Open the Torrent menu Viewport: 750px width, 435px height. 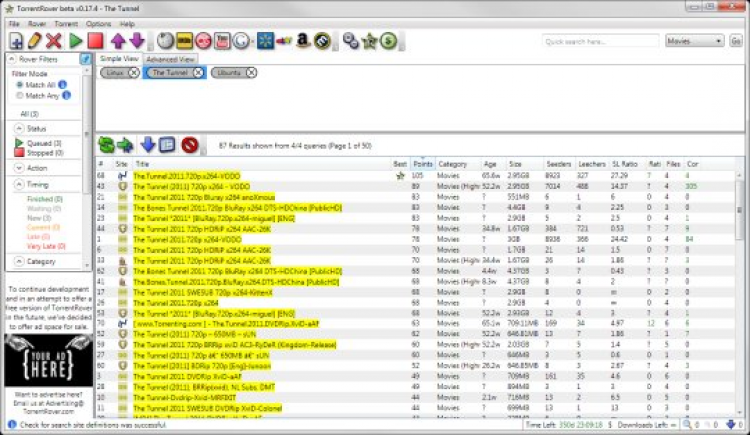coord(66,23)
